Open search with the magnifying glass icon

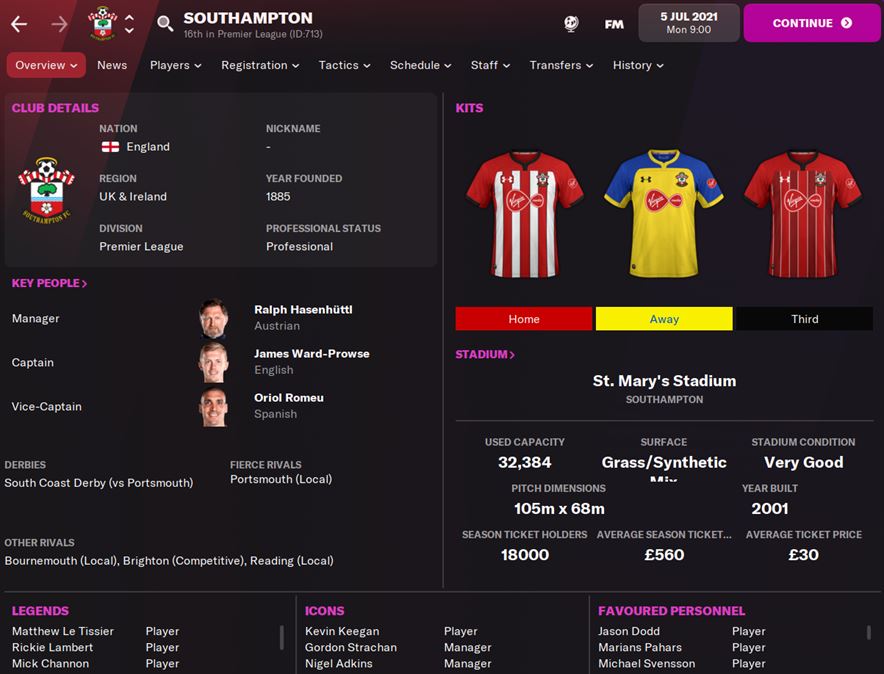coord(165,24)
